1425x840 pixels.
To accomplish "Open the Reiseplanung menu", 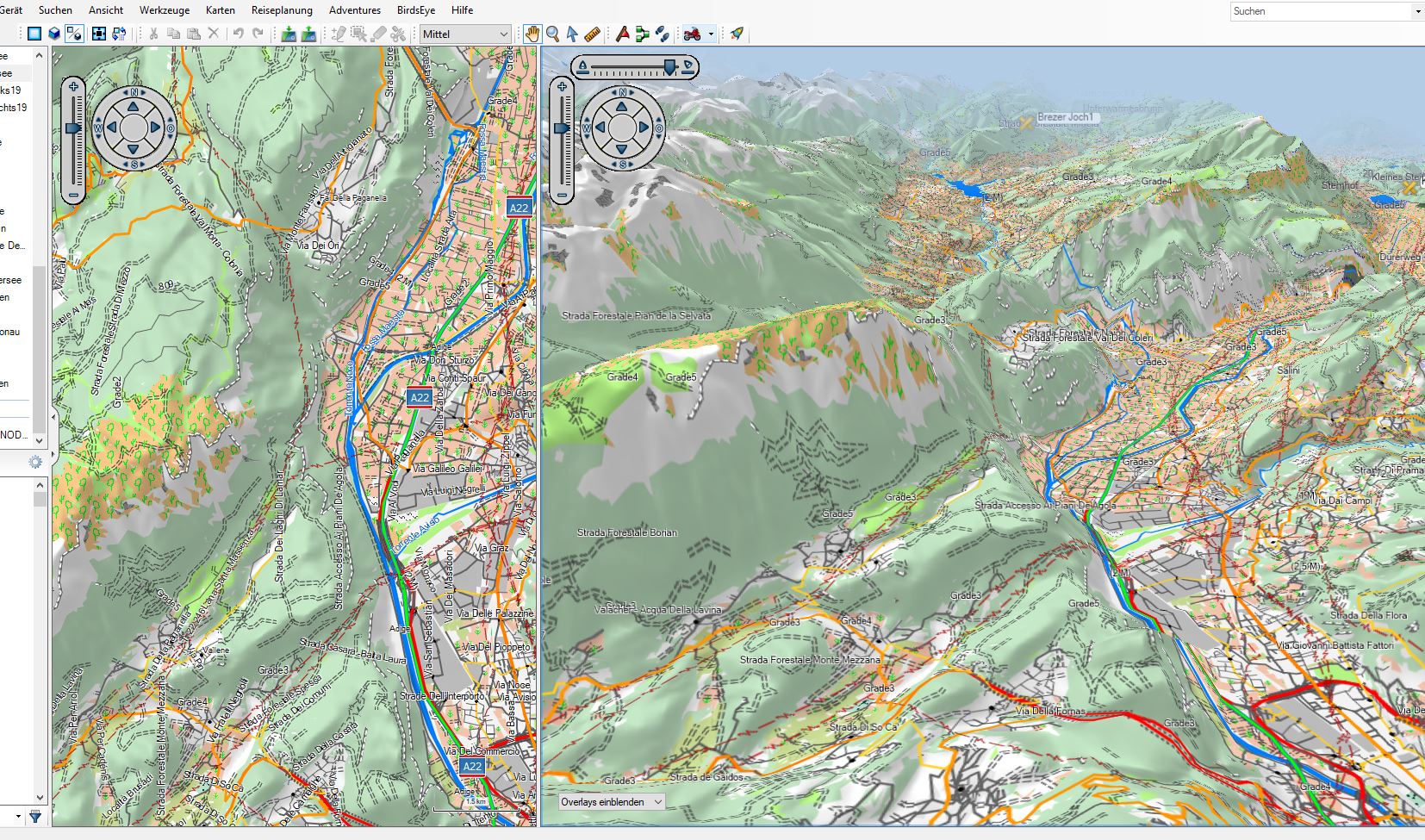I will [x=282, y=10].
